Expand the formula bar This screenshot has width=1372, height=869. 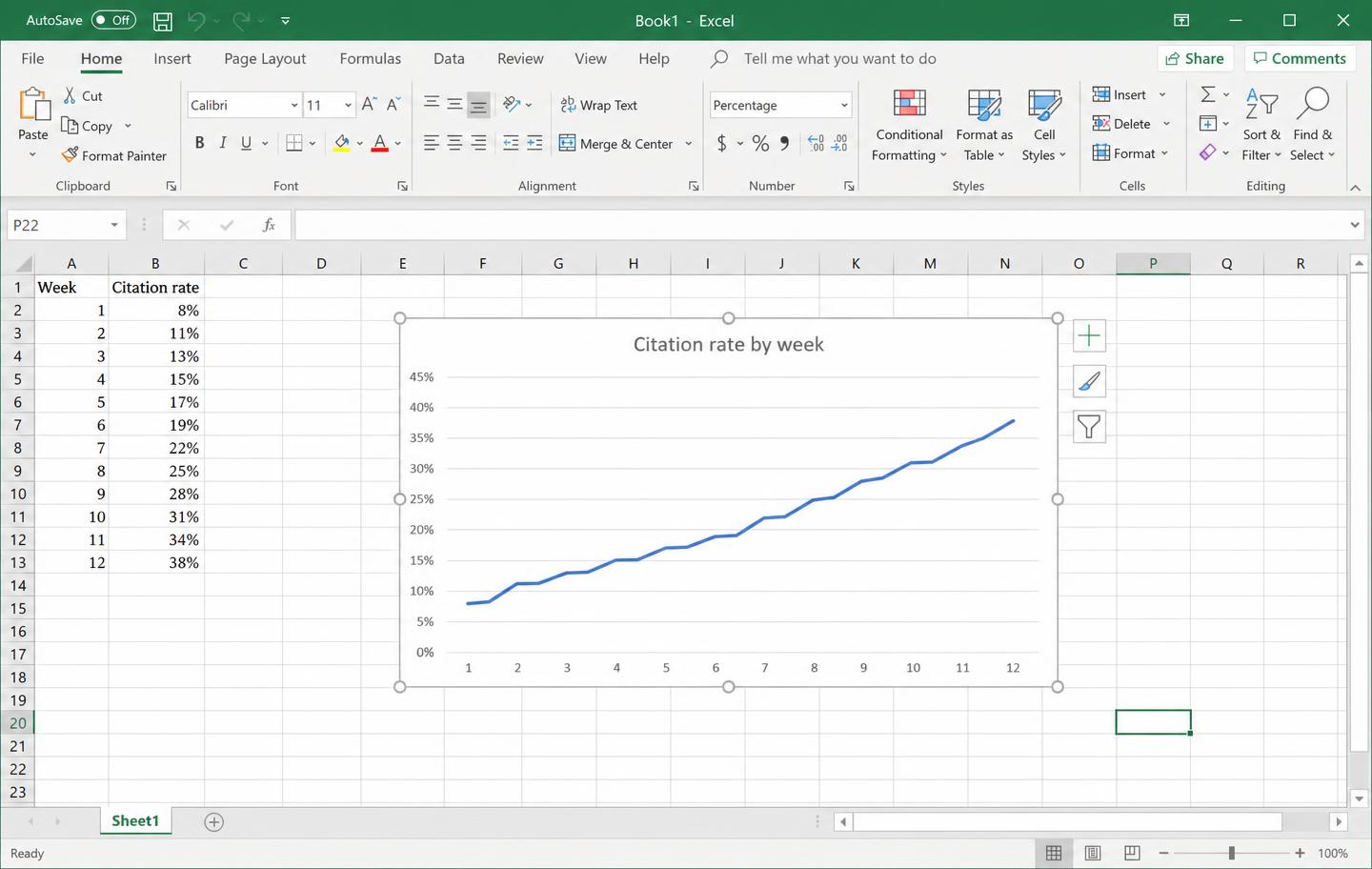pyautogui.click(x=1355, y=225)
